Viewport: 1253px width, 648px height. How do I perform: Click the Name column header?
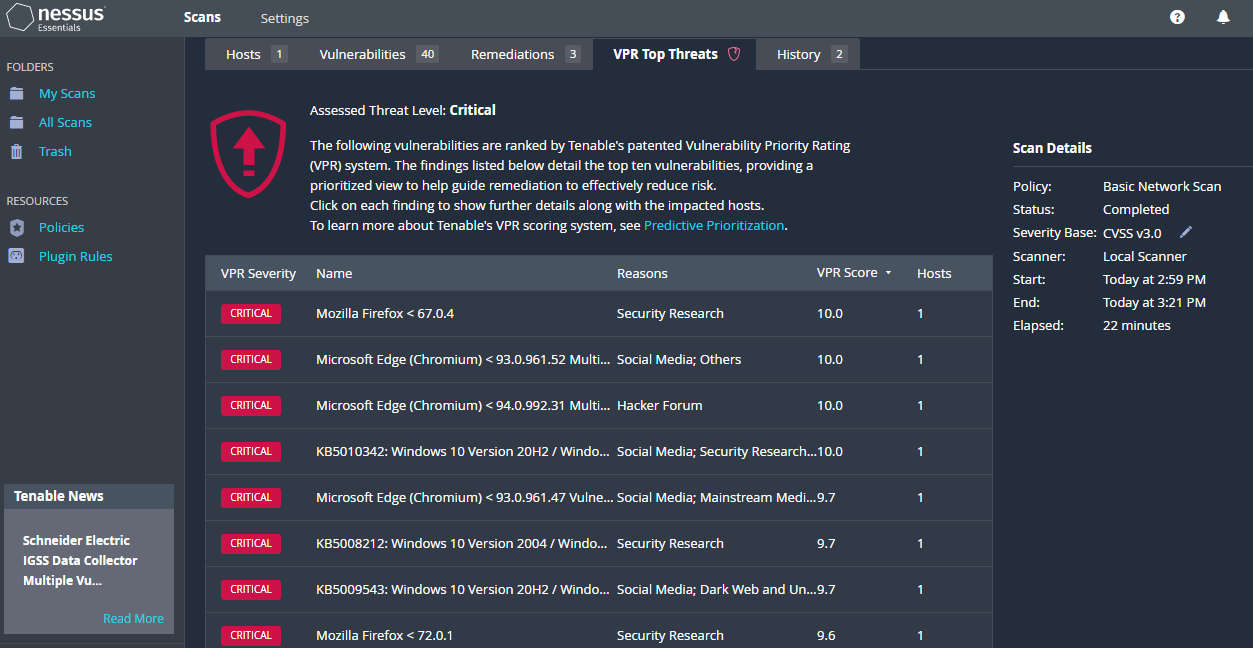334,273
